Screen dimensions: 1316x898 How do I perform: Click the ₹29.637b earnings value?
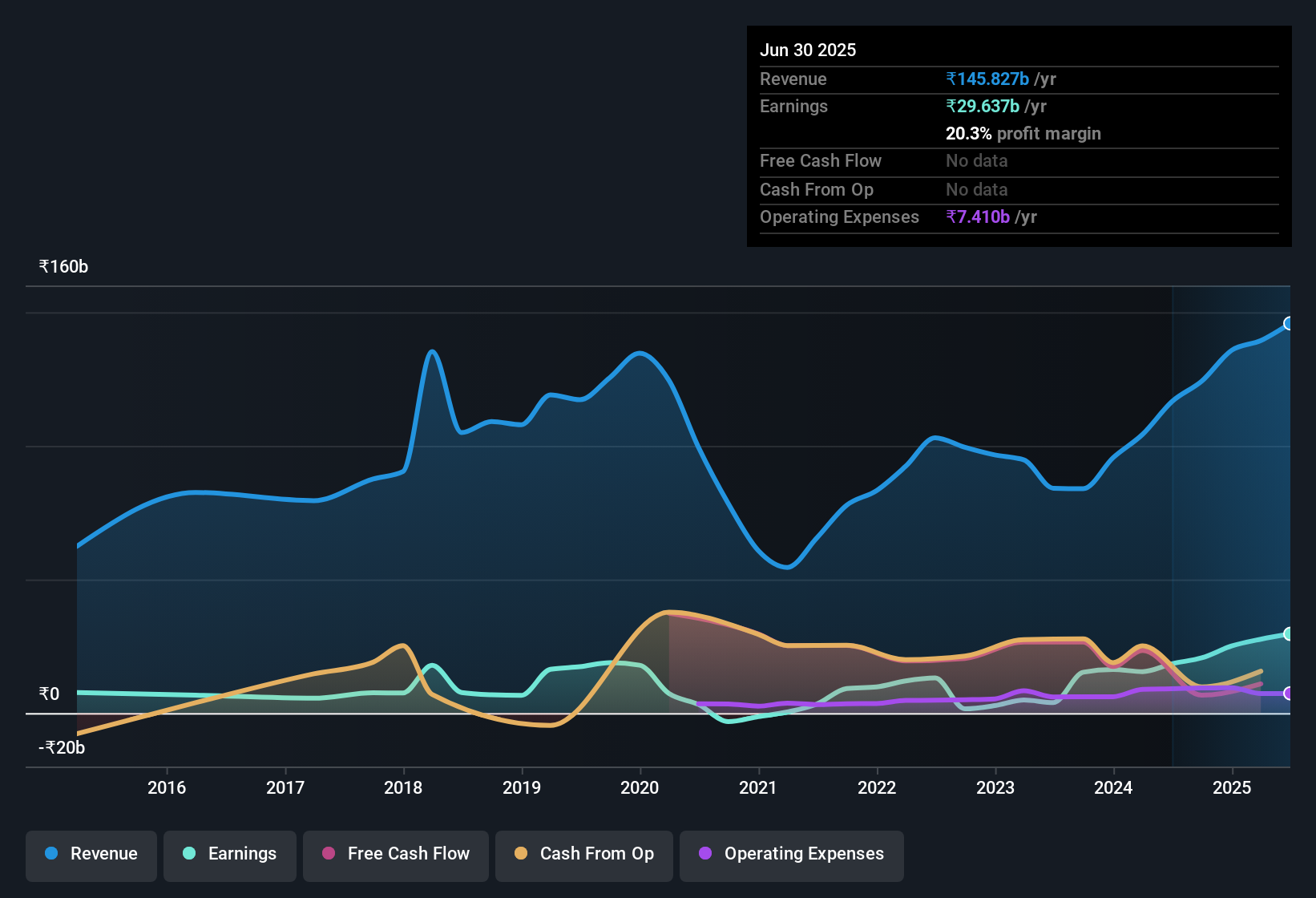(983, 106)
